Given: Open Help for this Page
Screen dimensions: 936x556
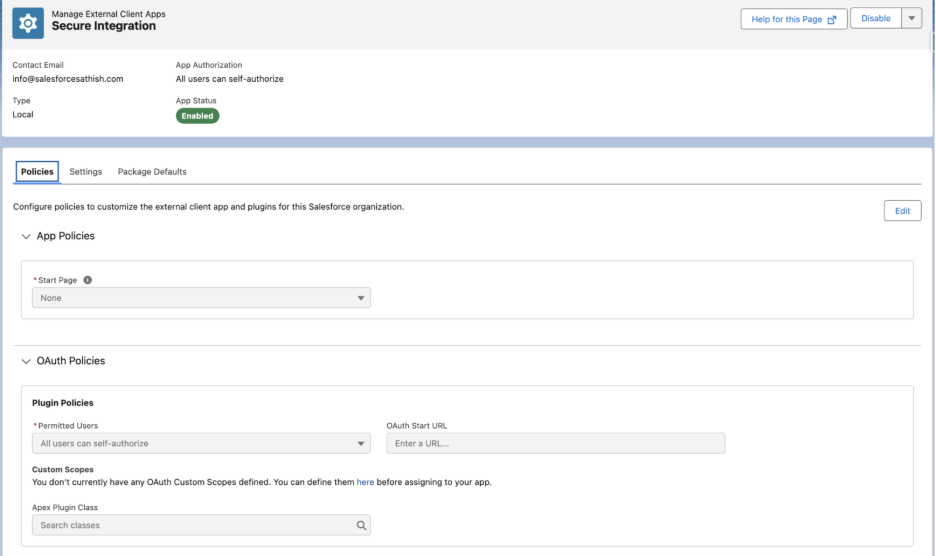Looking at the screenshot, I should click(x=793, y=19).
